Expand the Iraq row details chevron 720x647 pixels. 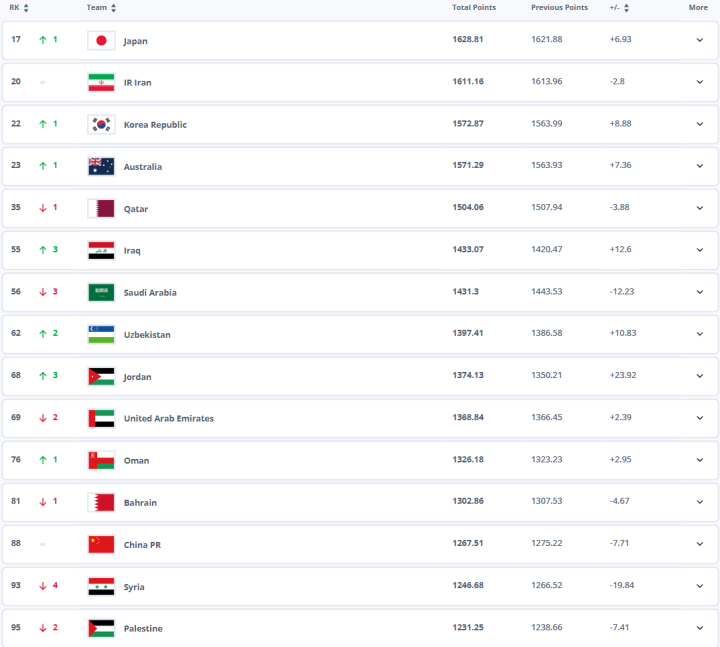tap(700, 251)
